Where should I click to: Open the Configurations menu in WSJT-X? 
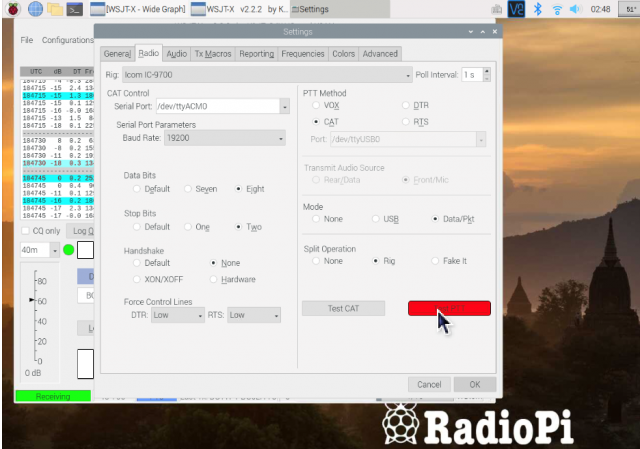(x=67, y=40)
